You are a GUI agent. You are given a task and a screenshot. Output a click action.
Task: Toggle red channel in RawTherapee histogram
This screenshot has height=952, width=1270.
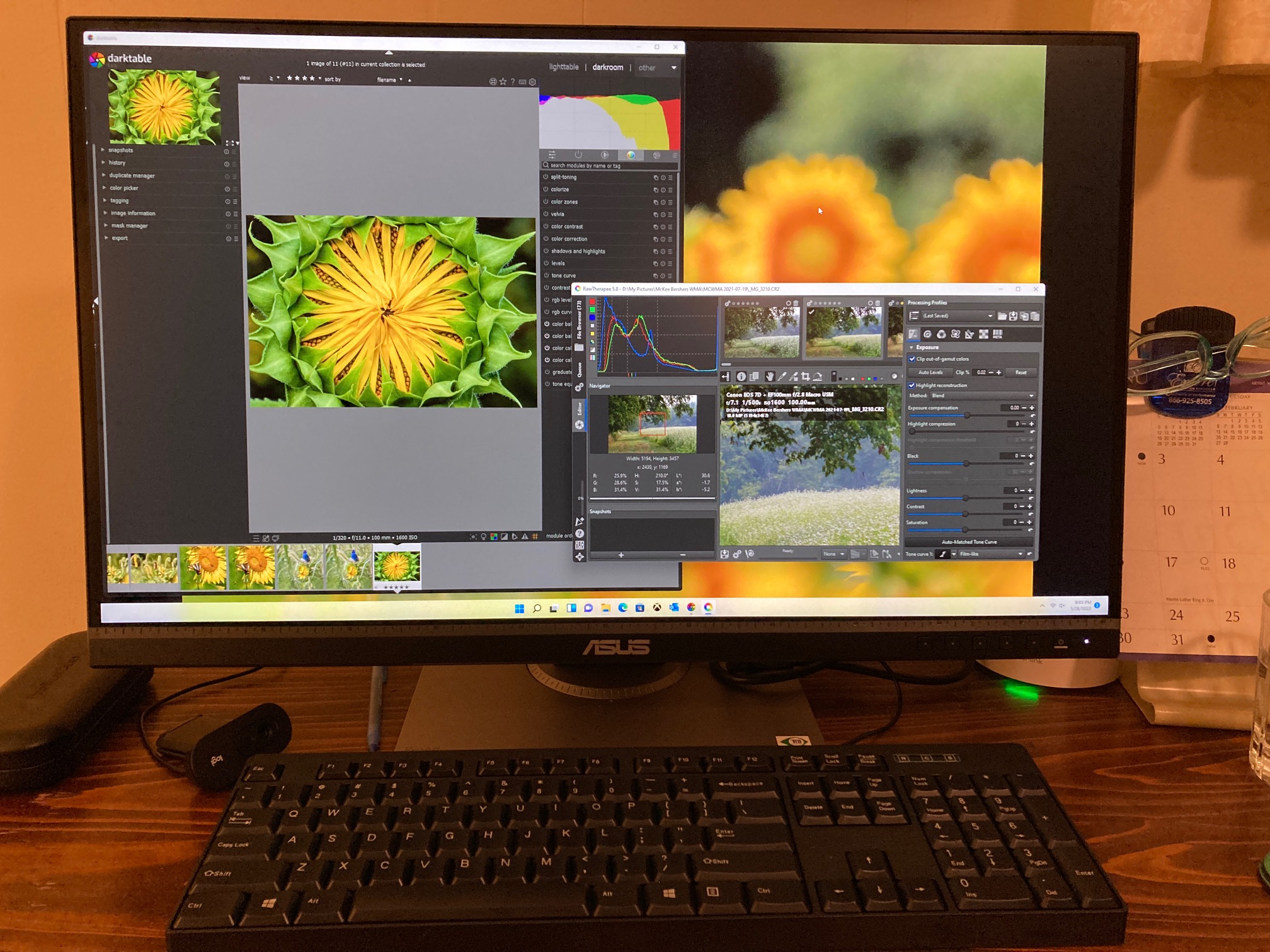592,302
